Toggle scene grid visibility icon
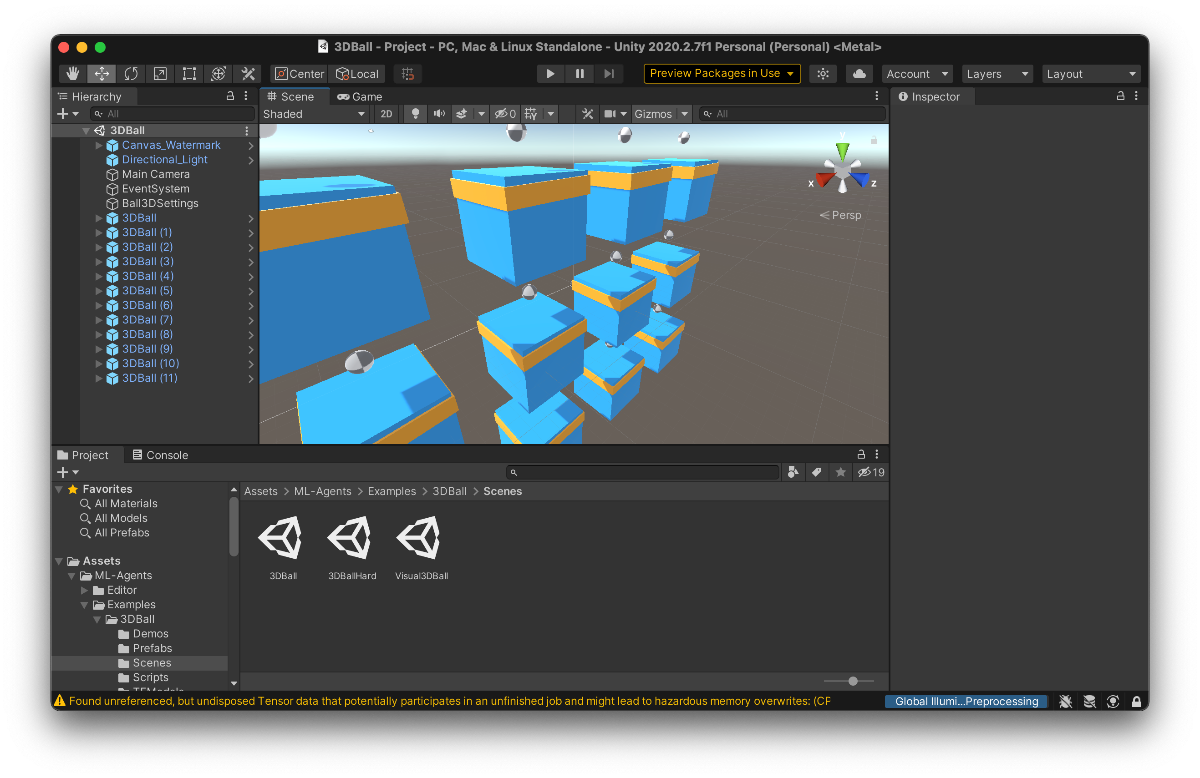 tap(531, 114)
